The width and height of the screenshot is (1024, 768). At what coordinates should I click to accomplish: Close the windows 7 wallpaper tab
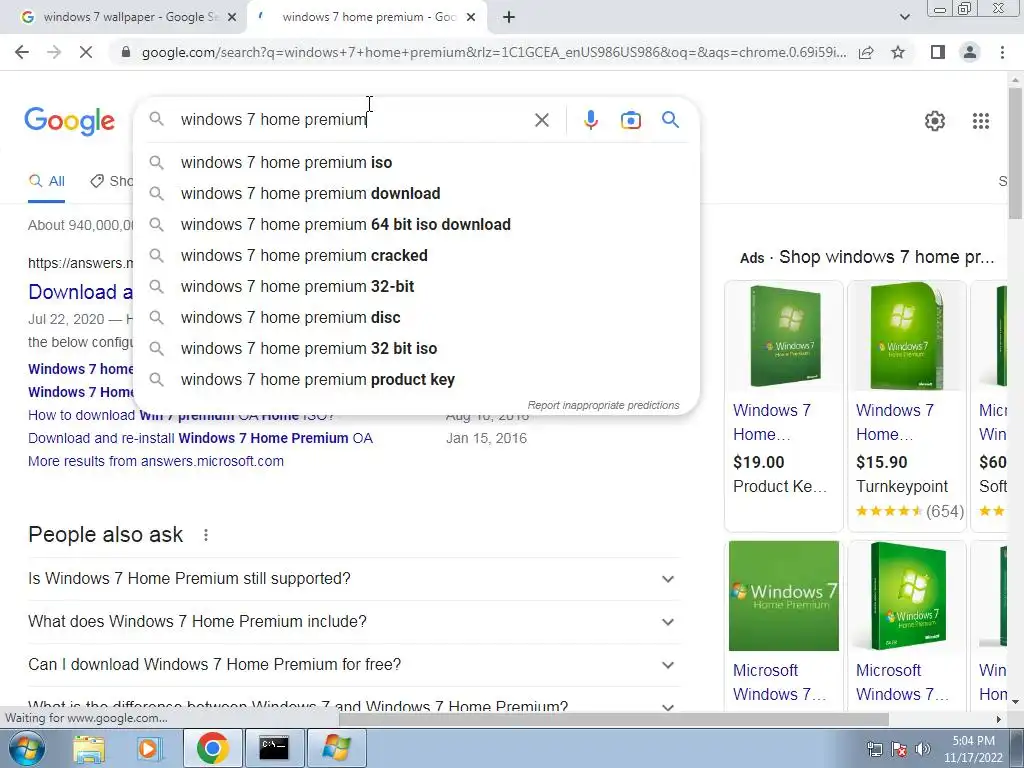click(x=232, y=18)
